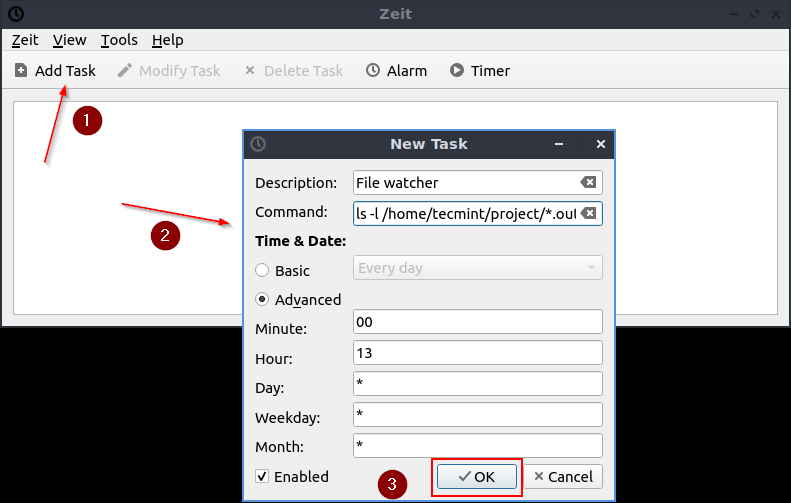
Task: Focus the Hour field showing 13
Action: tap(478, 353)
